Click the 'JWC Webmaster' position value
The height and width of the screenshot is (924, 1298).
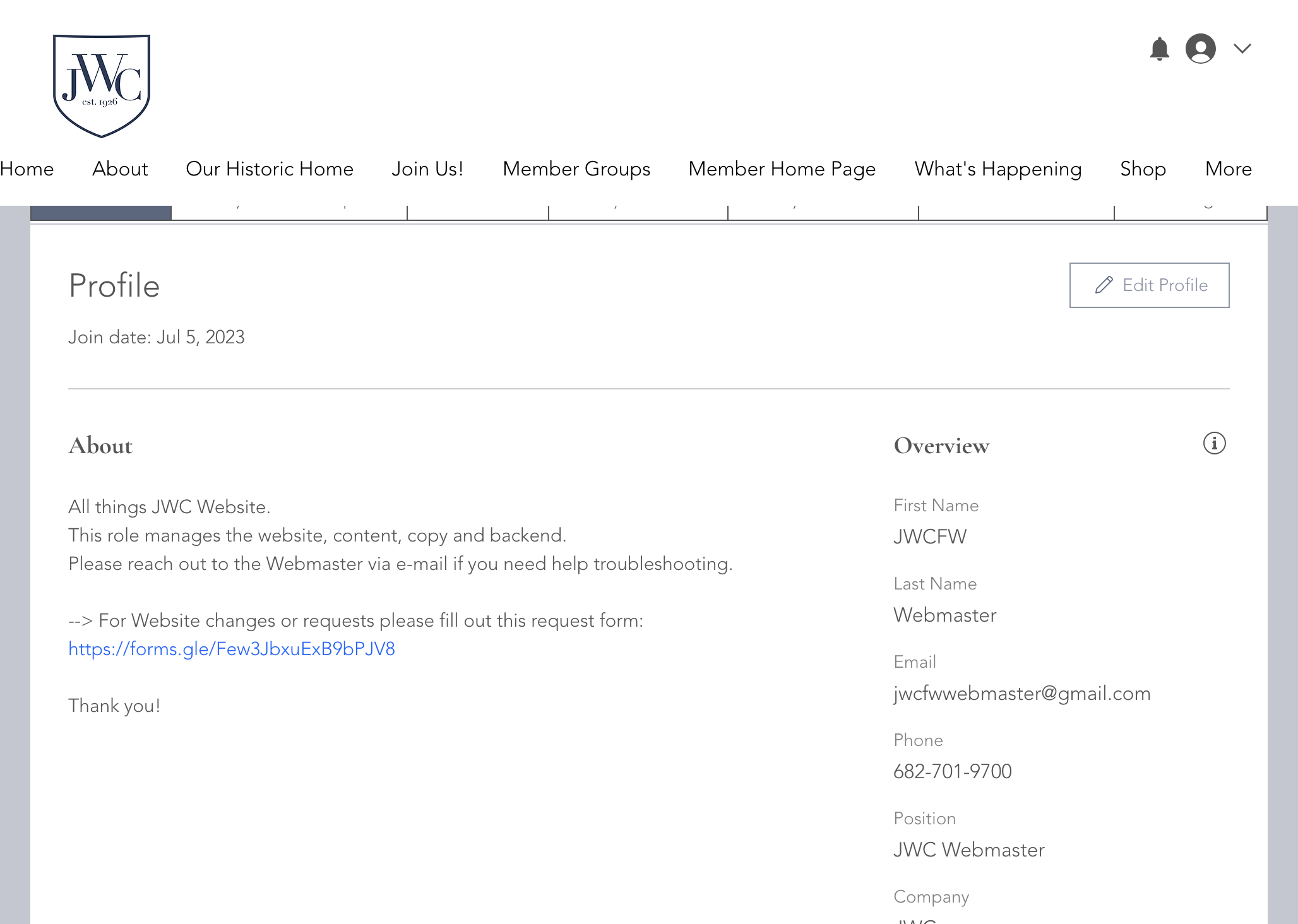[x=969, y=850]
